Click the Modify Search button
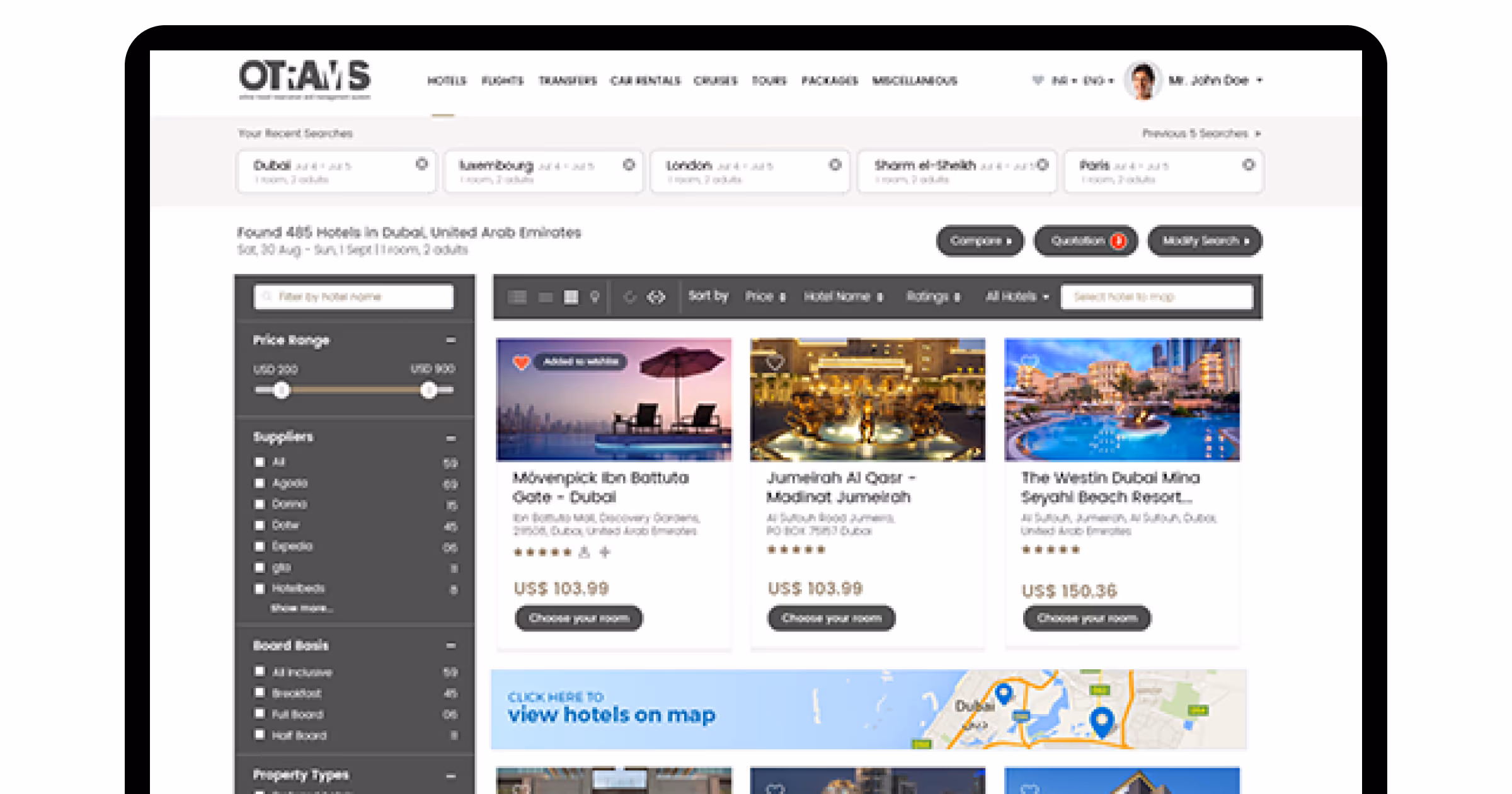The image size is (1512, 794). [x=1205, y=241]
